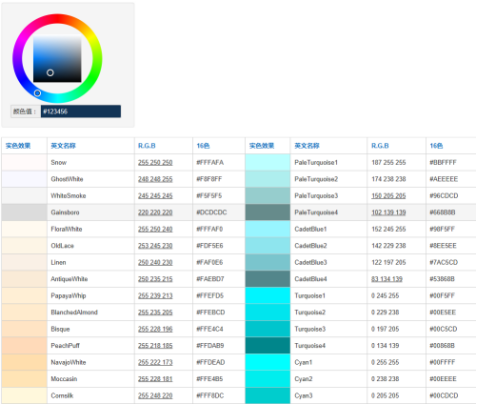Viewport: 477px width, 404px height.
Task: Click RGB value 0 245 255
Action: 385,296
